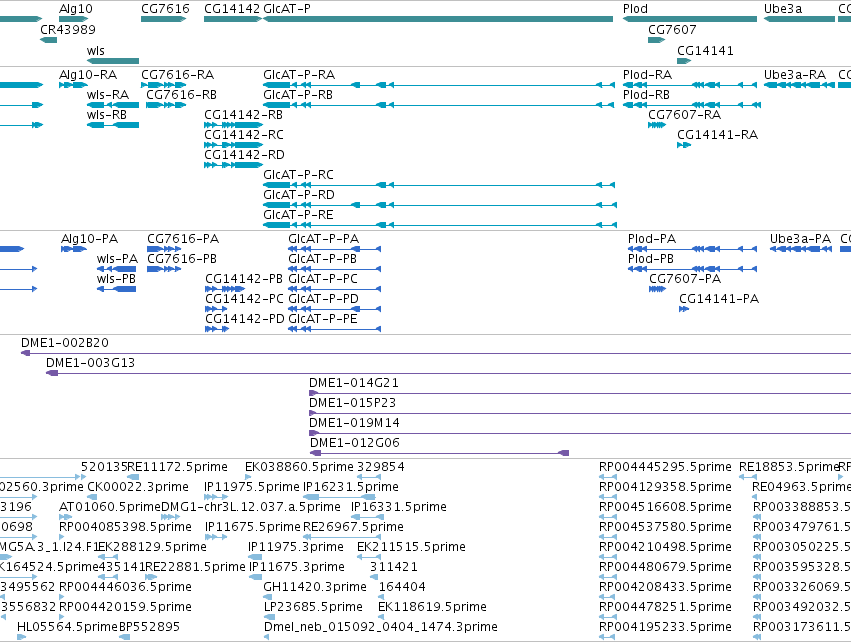Click the Alg10-PA protein label

click(90, 239)
